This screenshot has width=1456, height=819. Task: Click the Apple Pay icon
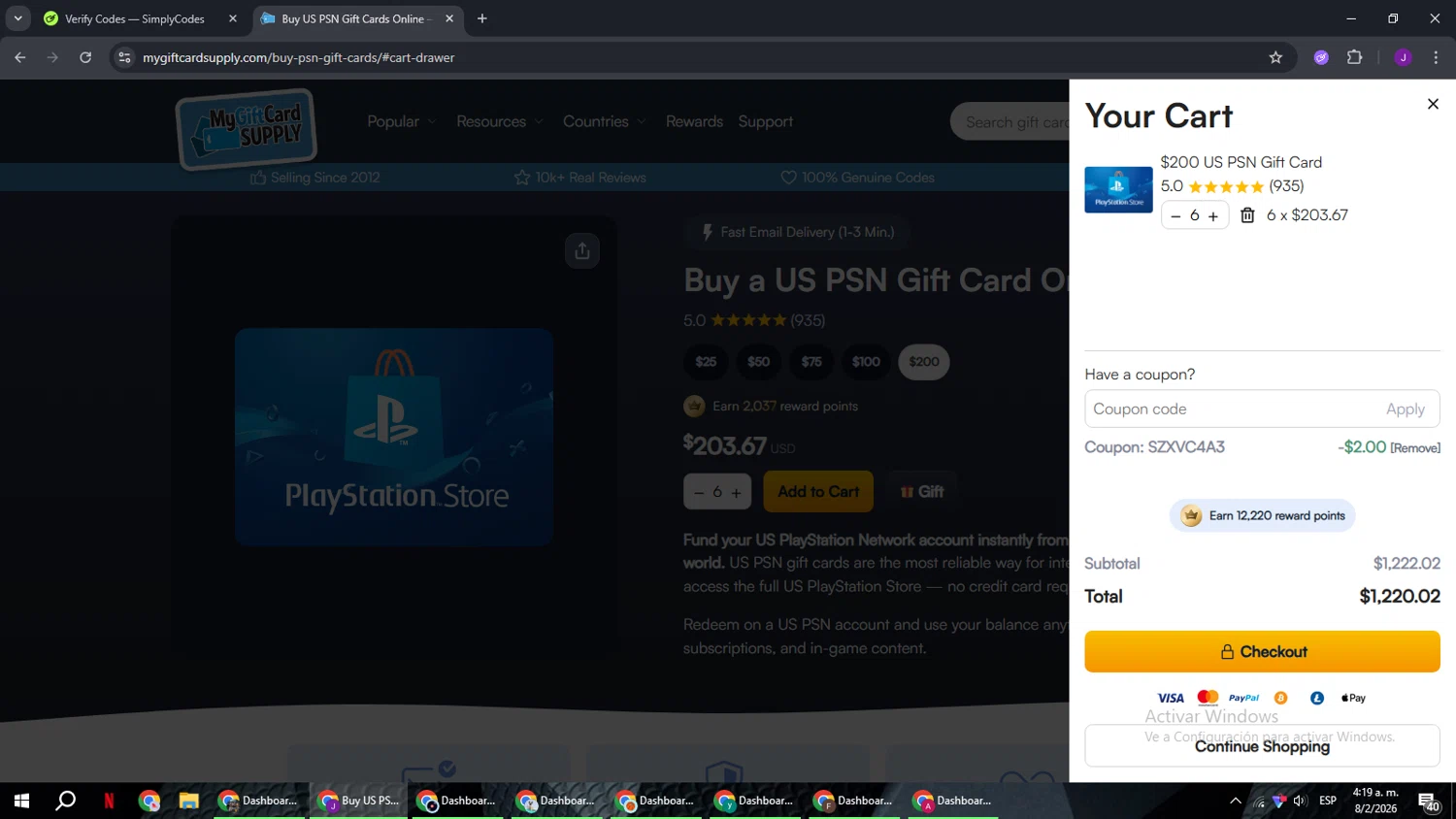click(1353, 698)
